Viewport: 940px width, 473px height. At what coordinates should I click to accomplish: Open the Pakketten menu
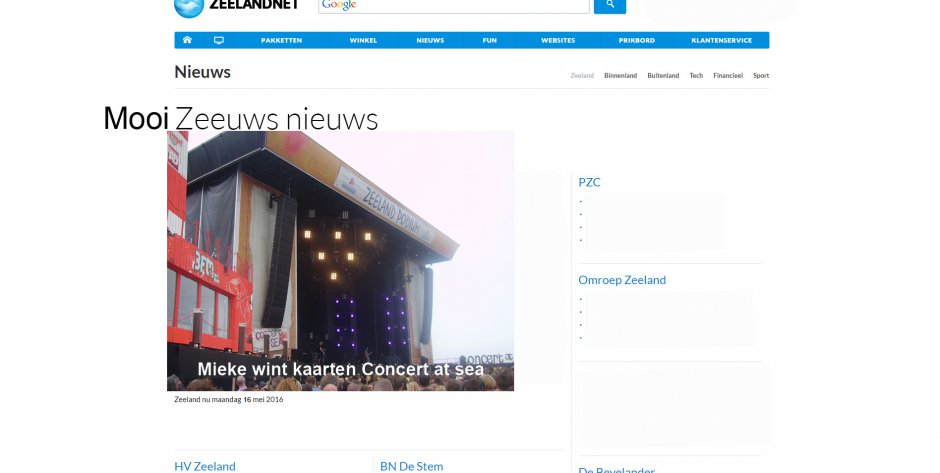[x=281, y=40]
